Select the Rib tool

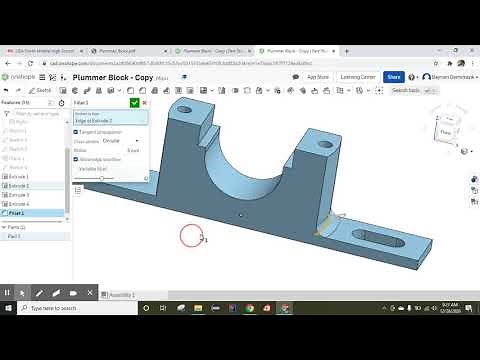166,90
